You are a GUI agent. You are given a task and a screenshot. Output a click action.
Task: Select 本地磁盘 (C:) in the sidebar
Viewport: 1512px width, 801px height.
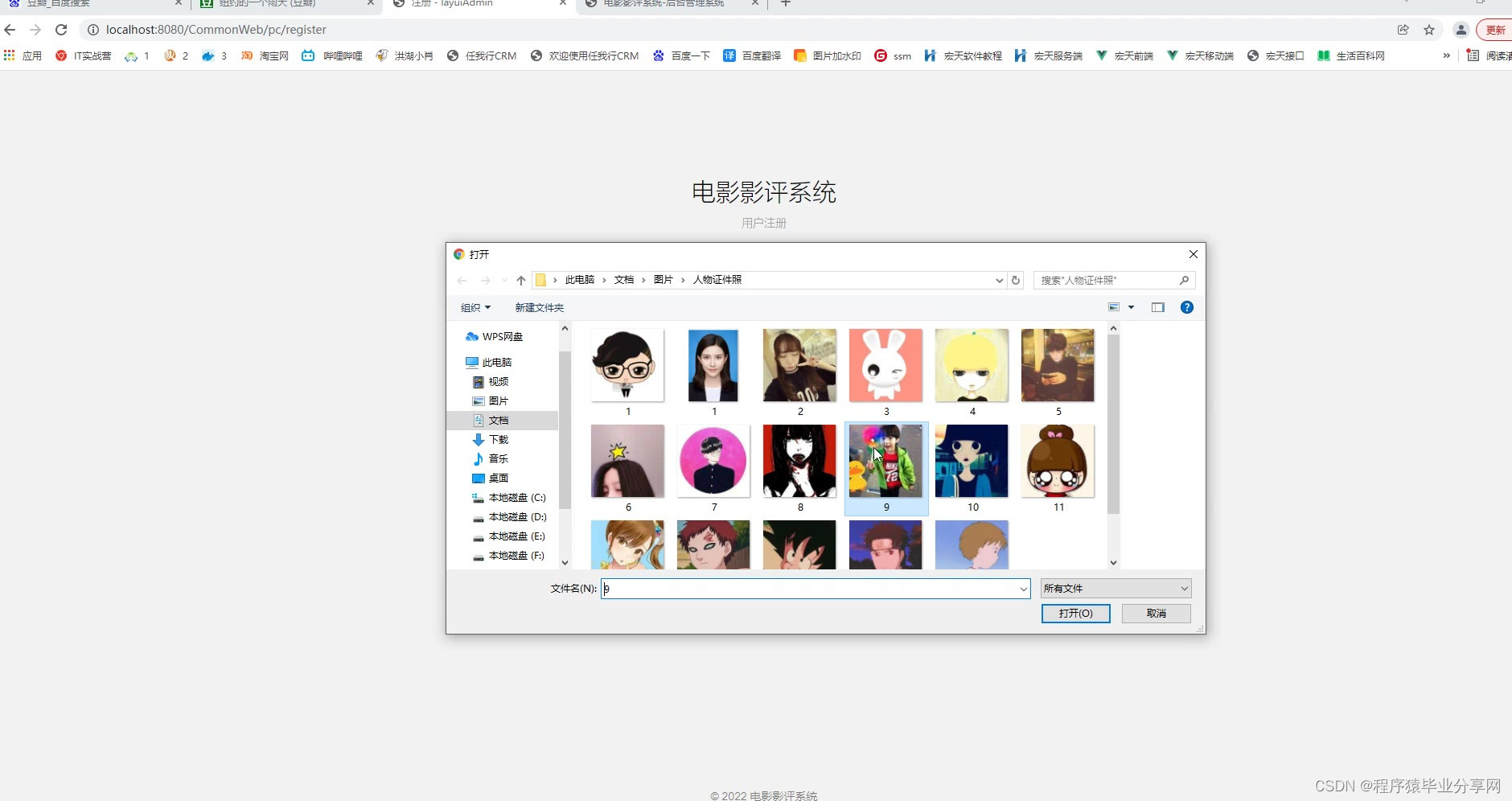pos(509,497)
